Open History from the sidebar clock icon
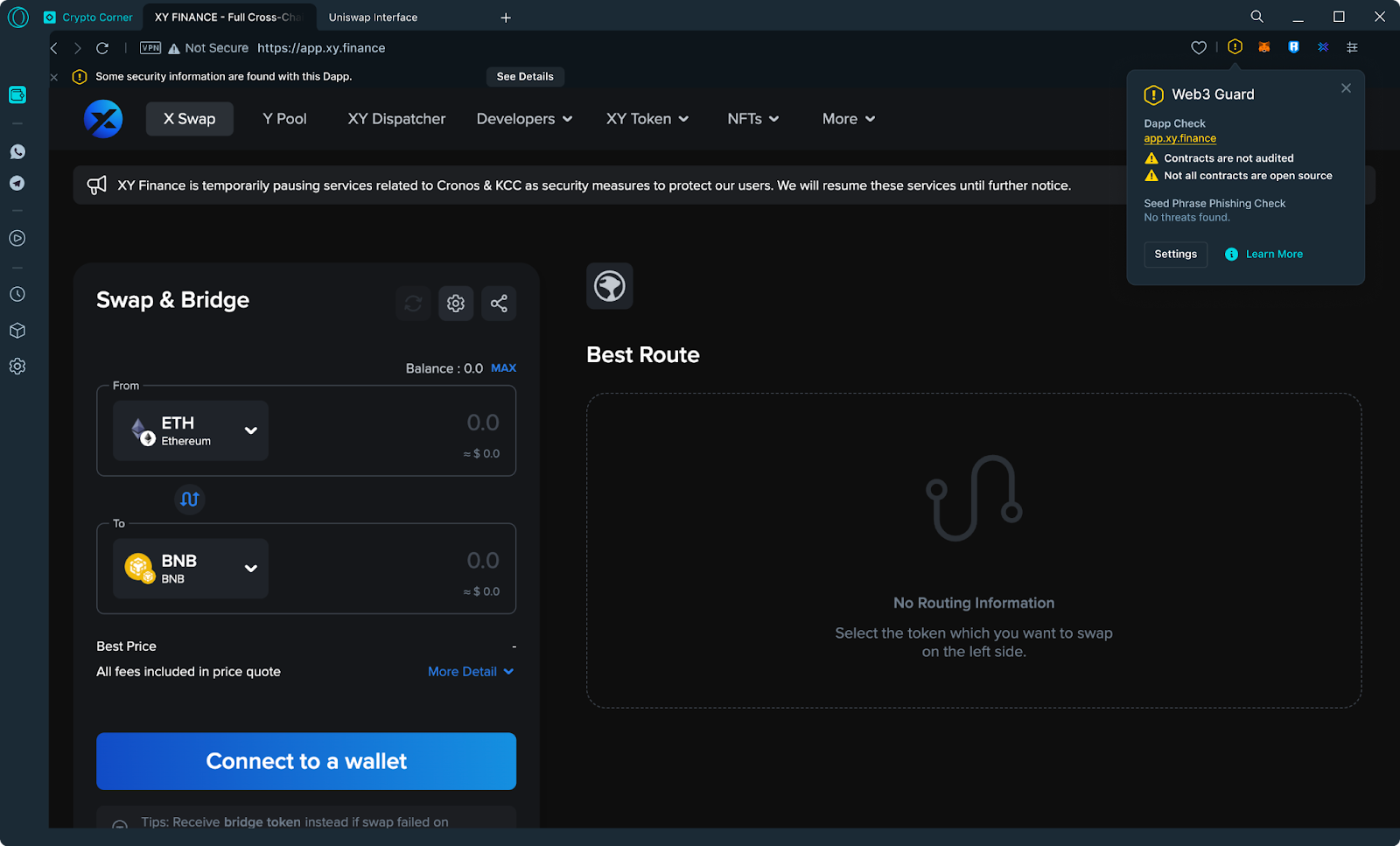This screenshot has width=1400, height=846. pyautogui.click(x=17, y=294)
